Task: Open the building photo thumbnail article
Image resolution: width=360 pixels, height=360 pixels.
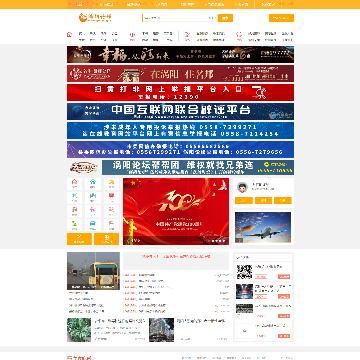Action: pyautogui.click(x=161, y=330)
